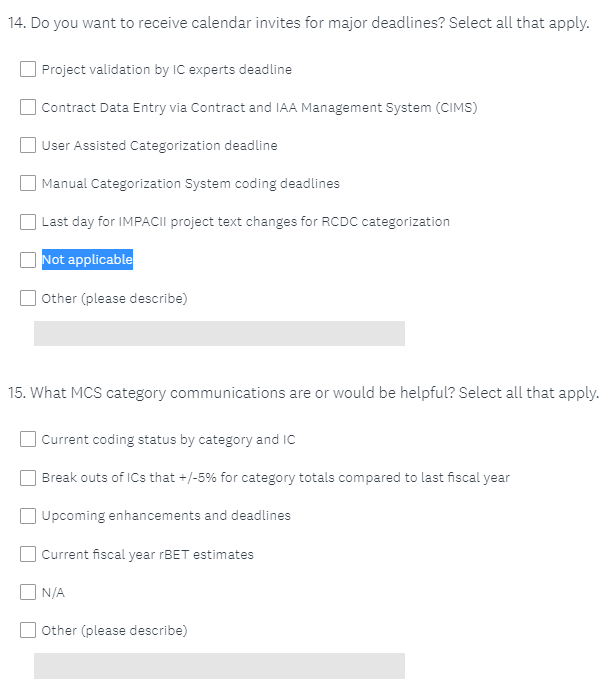Image resolution: width=611 pixels, height=691 pixels.
Task: Tick the Not applicable checkbox in question 14
Action: [x=28, y=260]
